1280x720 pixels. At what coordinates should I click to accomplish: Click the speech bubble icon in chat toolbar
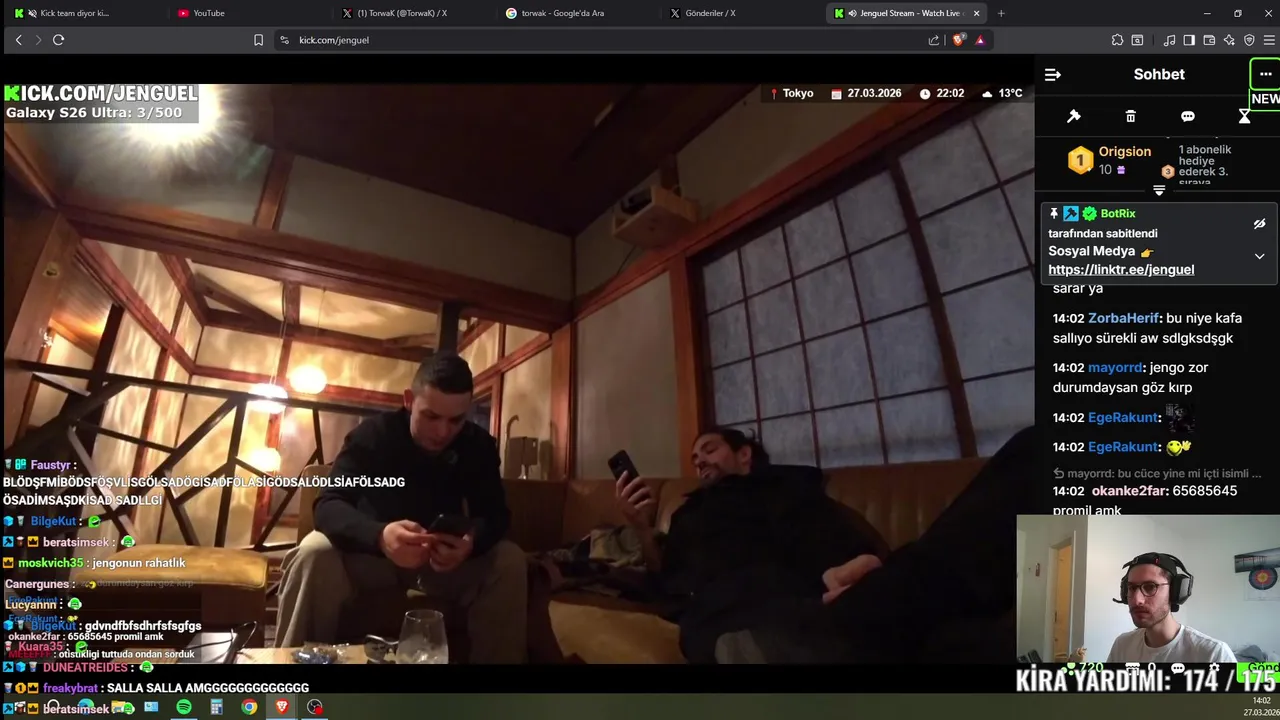pyautogui.click(x=1188, y=116)
